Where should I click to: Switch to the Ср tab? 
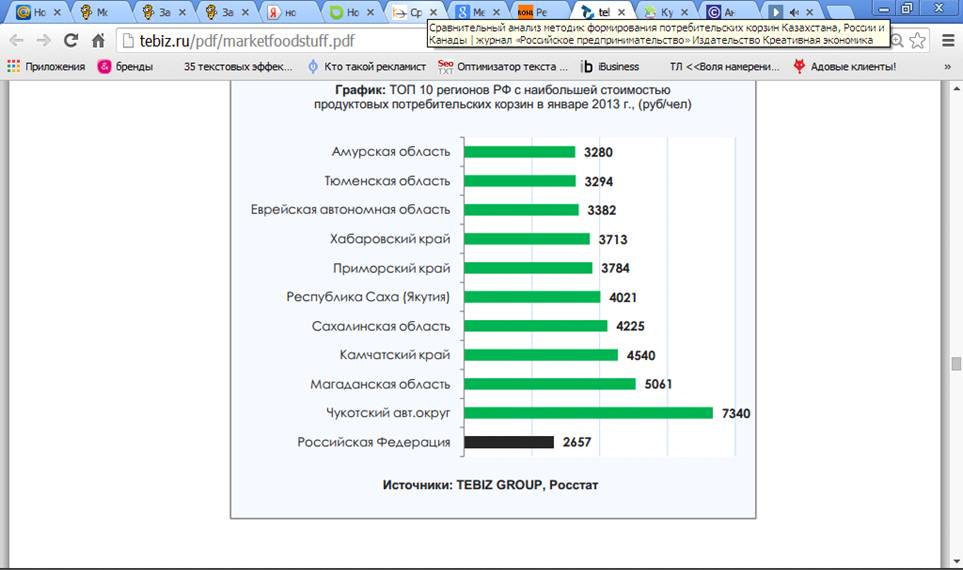[415, 12]
